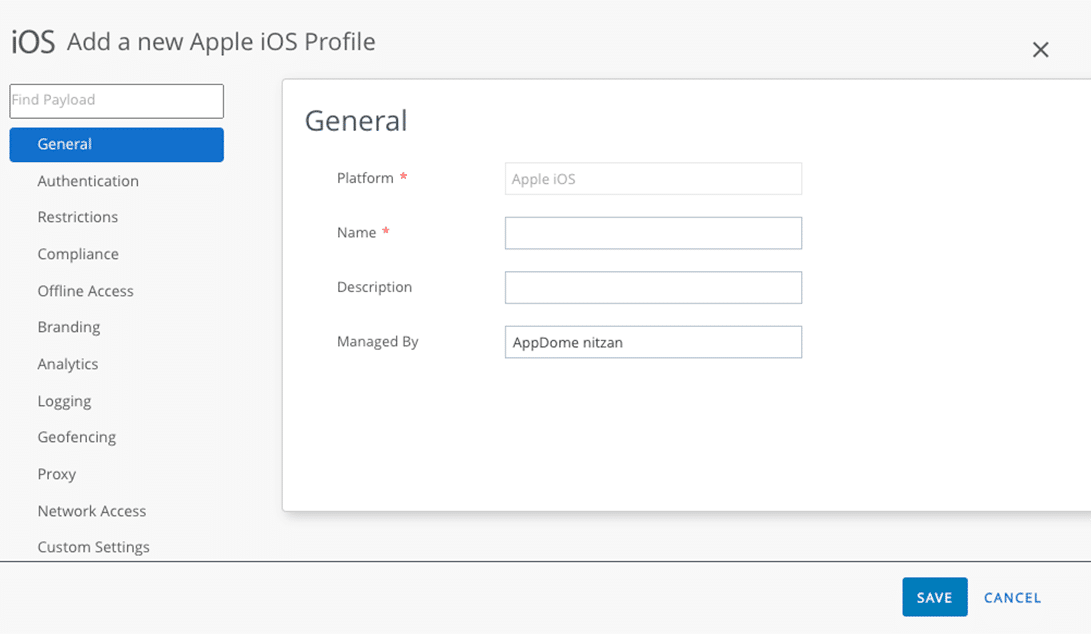The height and width of the screenshot is (634, 1091).
Task: Select Offline Access in the sidebar
Action: point(85,291)
